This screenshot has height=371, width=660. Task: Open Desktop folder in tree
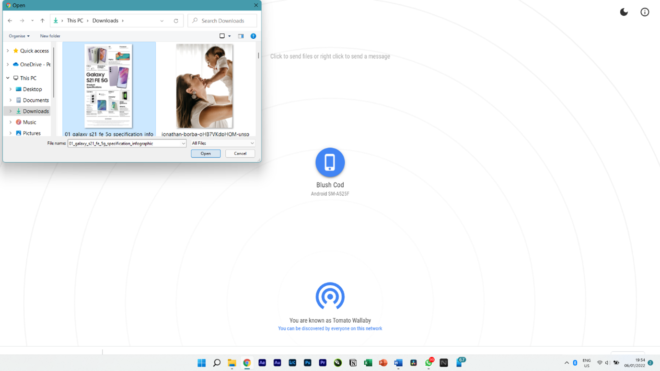coord(29,89)
